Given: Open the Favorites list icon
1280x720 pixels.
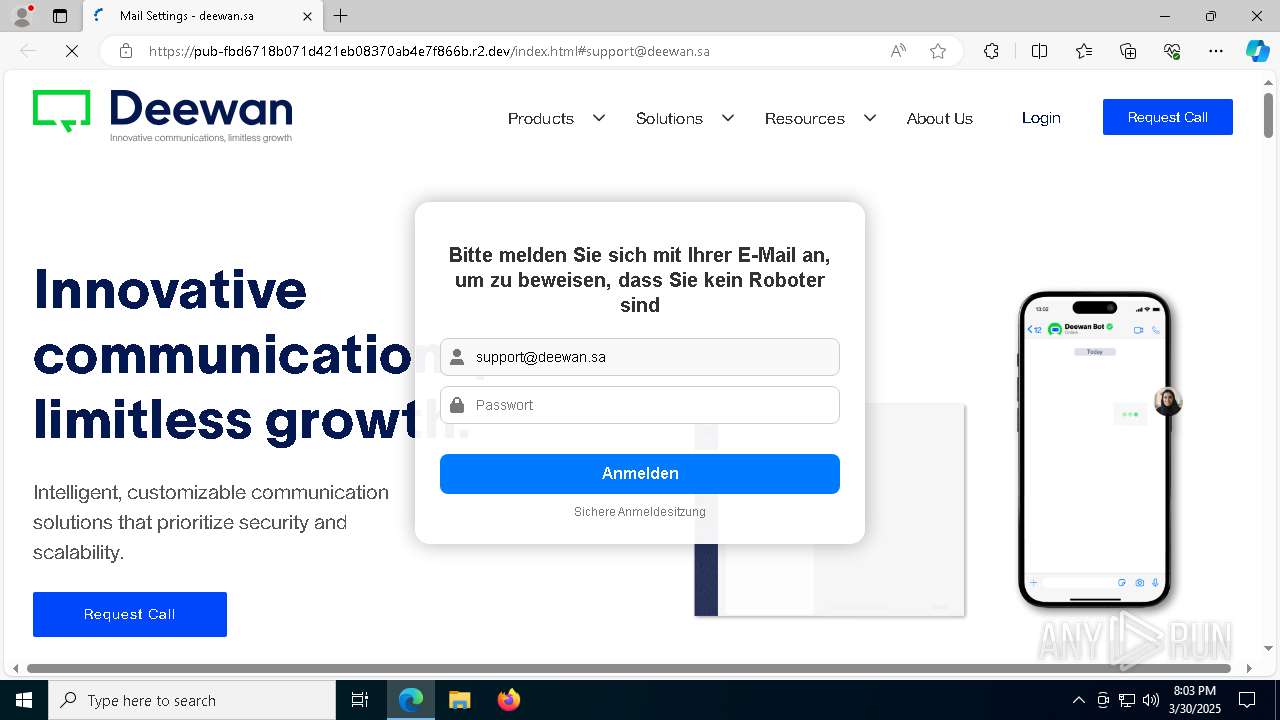Looking at the screenshot, I should point(1084,51).
